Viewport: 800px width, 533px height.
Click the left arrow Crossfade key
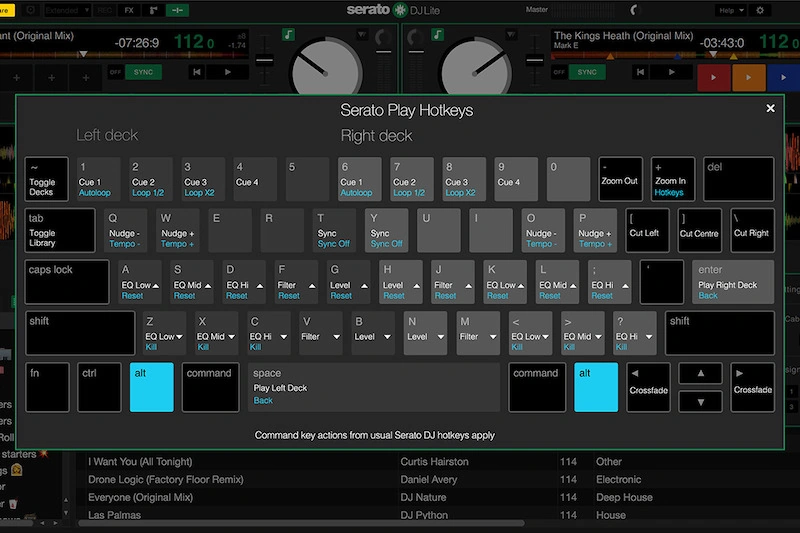click(x=648, y=387)
